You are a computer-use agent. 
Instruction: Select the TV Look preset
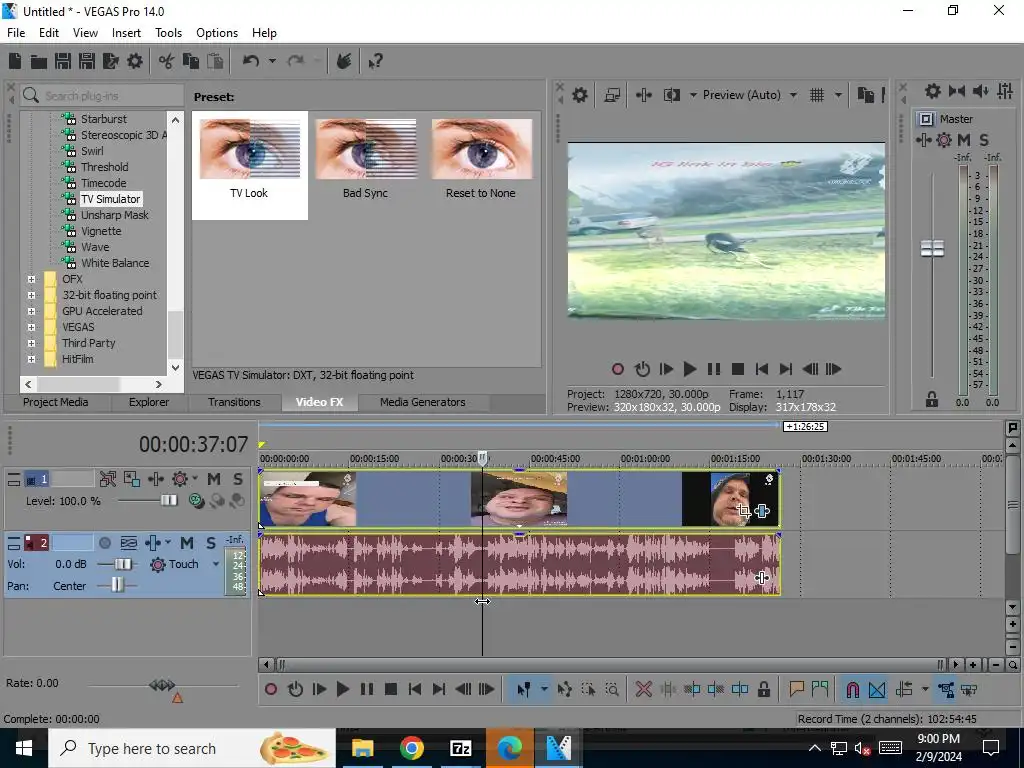[249, 165]
